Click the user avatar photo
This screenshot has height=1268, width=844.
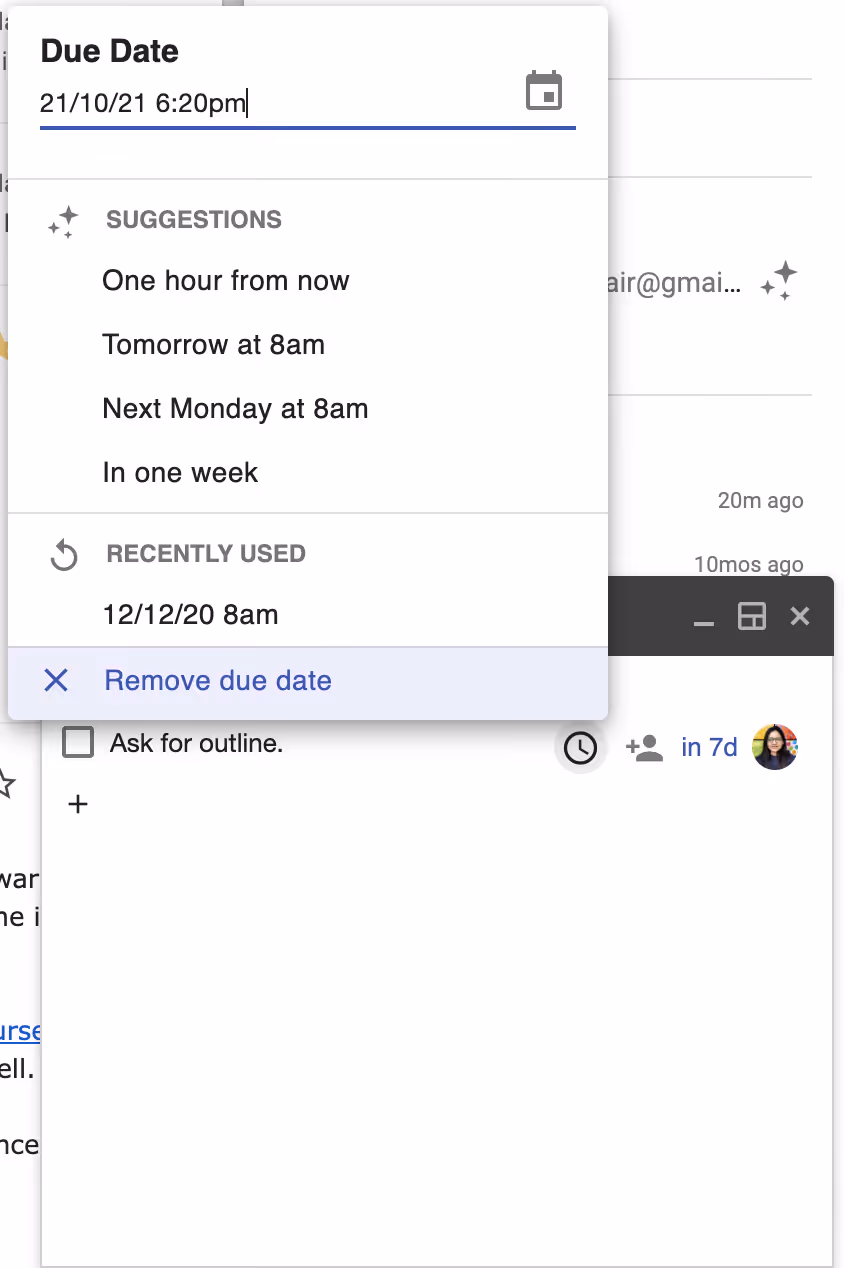[x=774, y=747]
